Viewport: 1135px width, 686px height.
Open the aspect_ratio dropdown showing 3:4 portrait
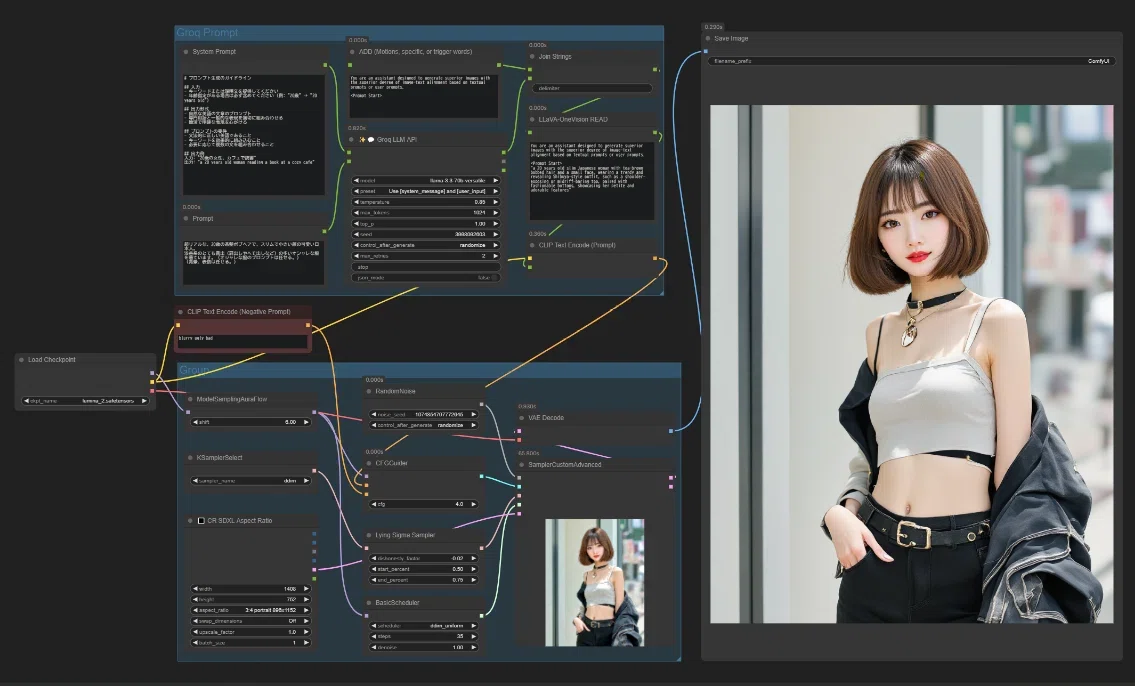[x=250, y=610]
